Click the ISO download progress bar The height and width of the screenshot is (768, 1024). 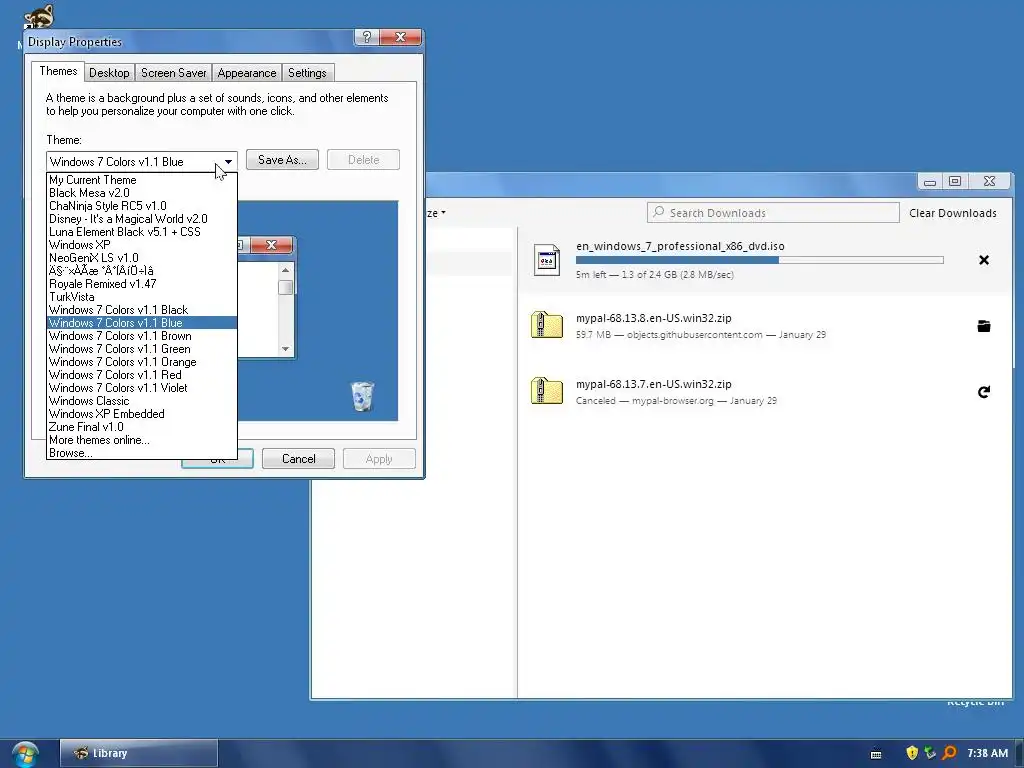(x=760, y=260)
